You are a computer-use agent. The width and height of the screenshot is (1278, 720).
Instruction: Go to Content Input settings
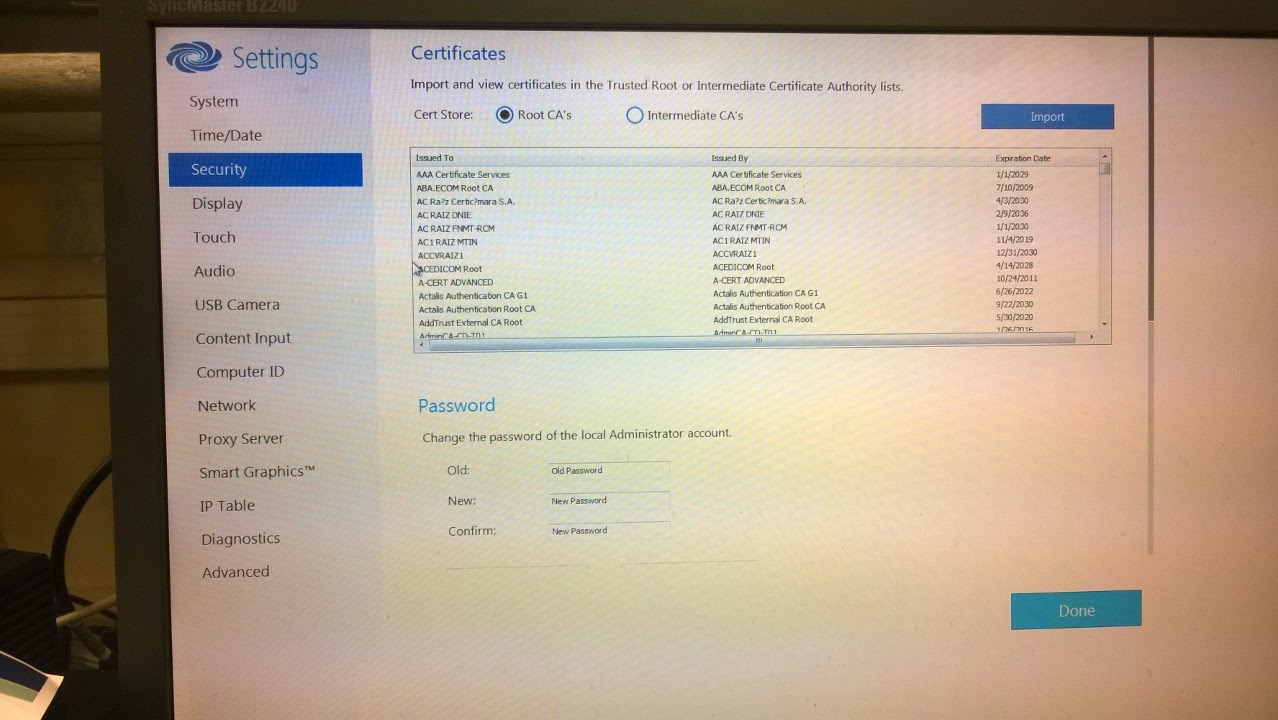[243, 339]
